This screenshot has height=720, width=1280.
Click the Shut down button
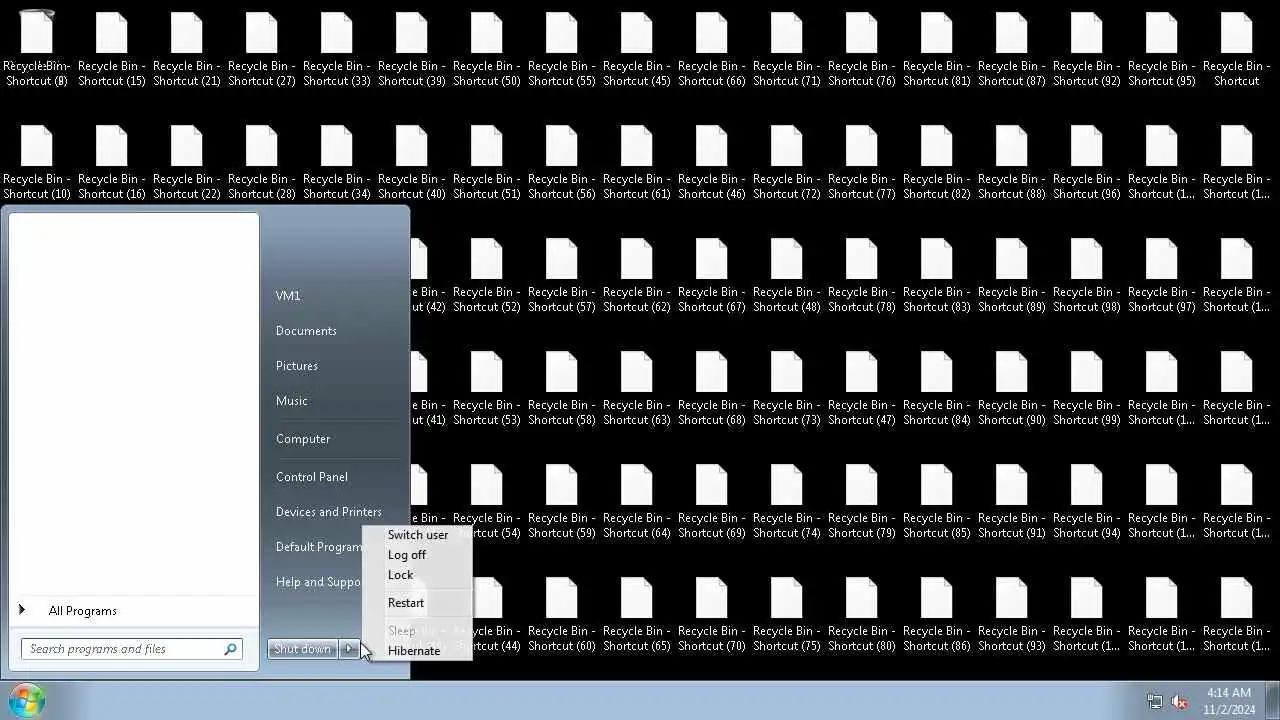coord(302,649)
